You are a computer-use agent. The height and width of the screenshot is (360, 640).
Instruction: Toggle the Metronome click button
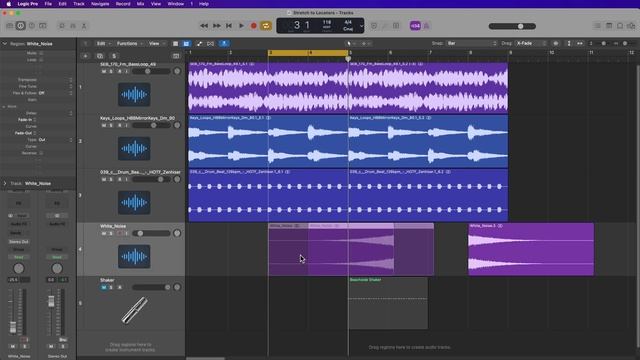[x=426, y=26]
